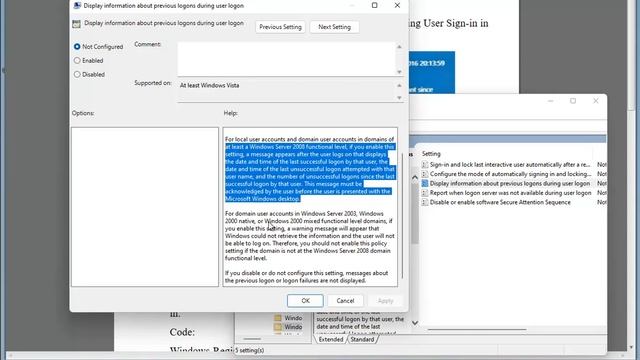640x360 pixels.
Task: Select Display information about previous logons row
Action: [x=510, y=184]
